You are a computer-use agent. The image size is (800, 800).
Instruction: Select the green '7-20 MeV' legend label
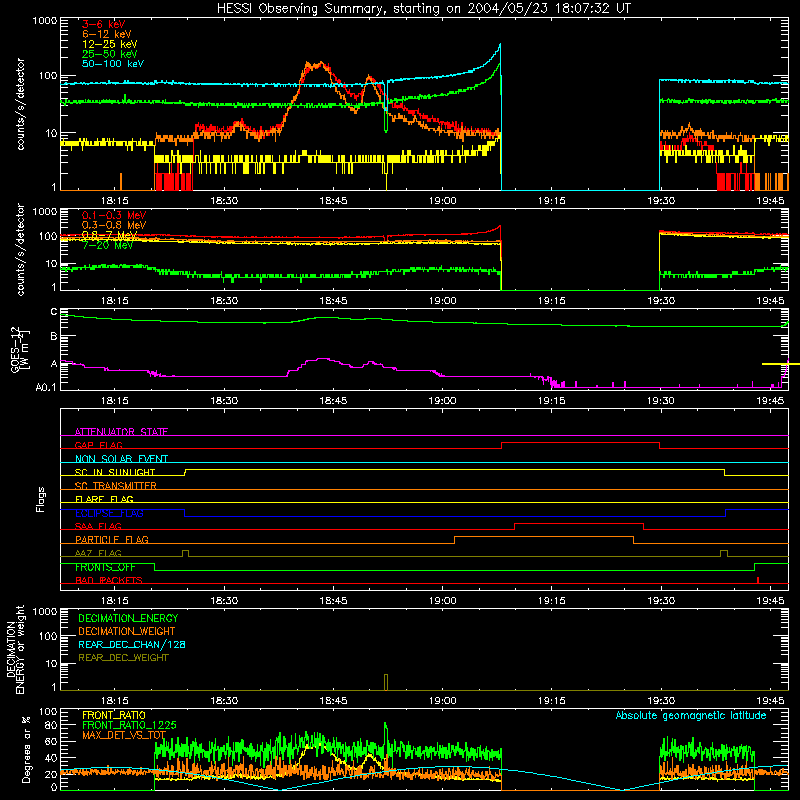pos(108,245)
